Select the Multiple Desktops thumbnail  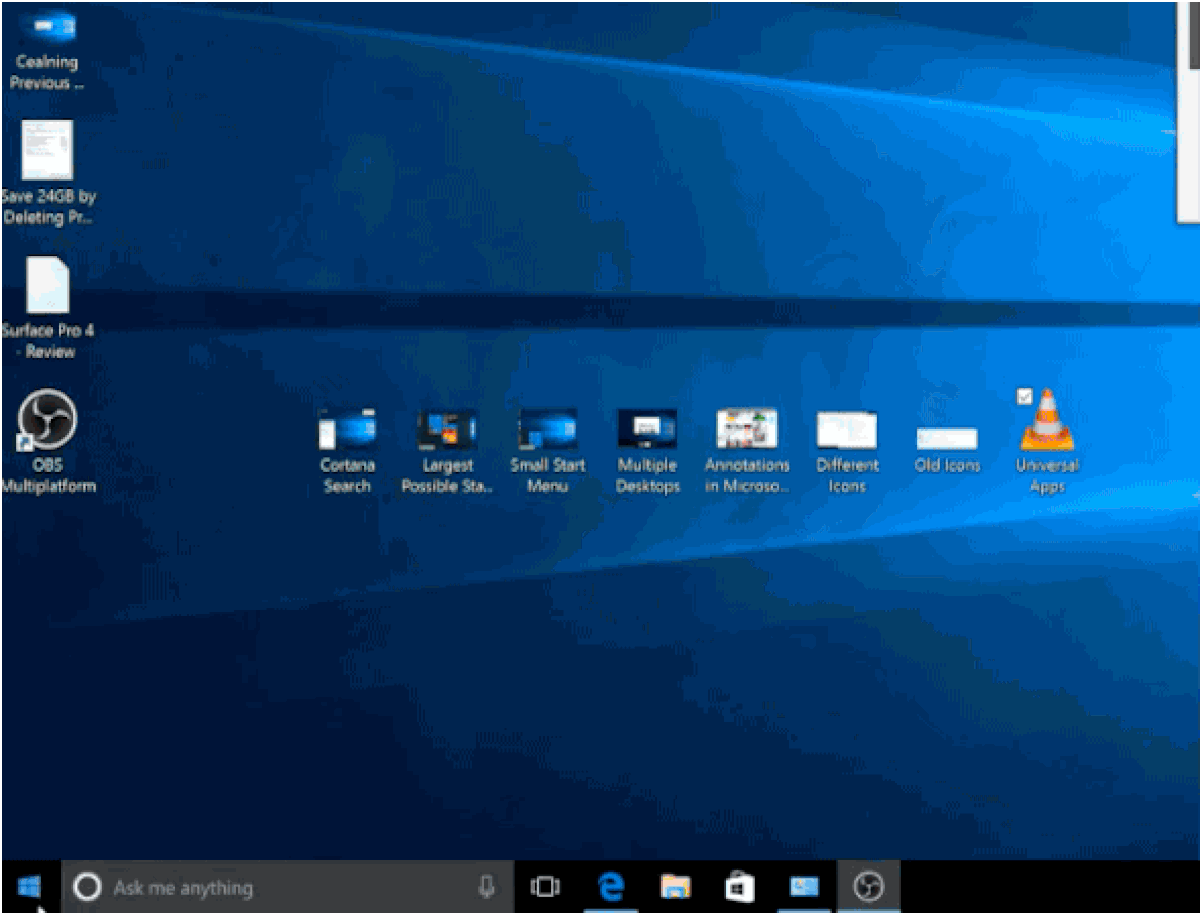click(647, 430)
